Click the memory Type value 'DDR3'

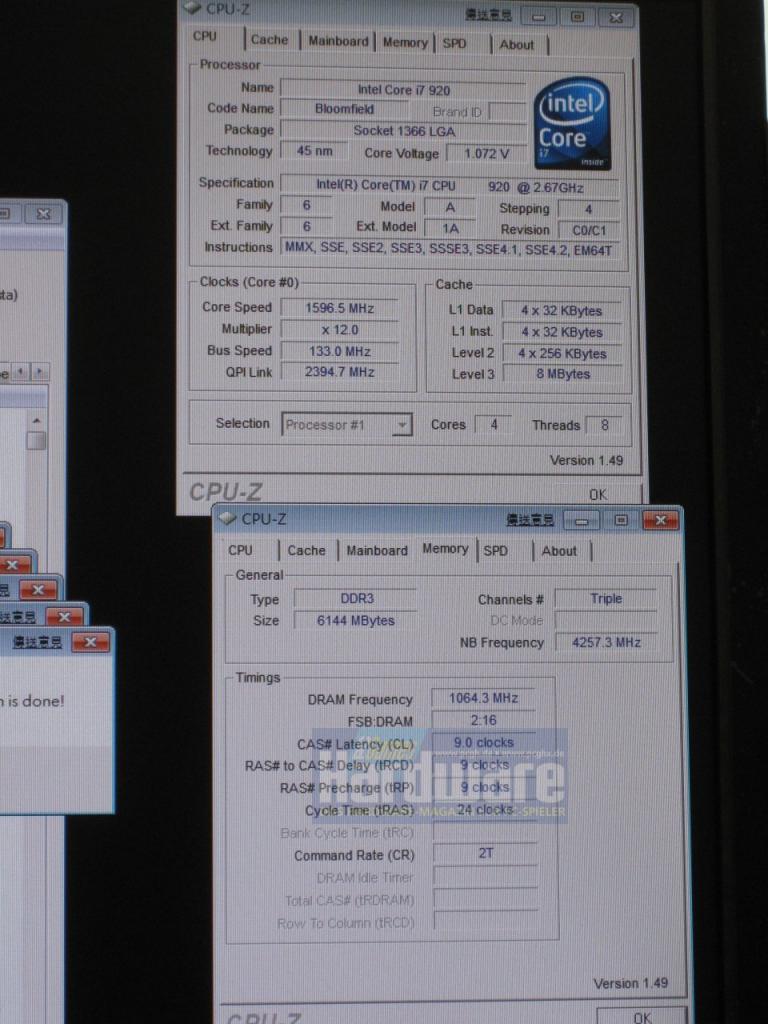tap(356, 599)
